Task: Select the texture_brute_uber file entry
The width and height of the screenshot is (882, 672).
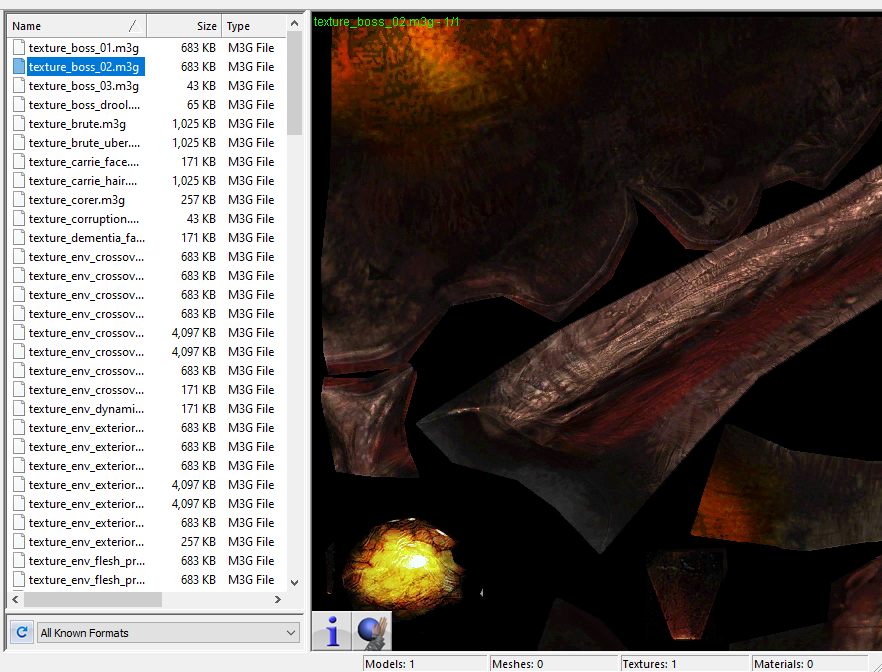Action: coord(84,143)
